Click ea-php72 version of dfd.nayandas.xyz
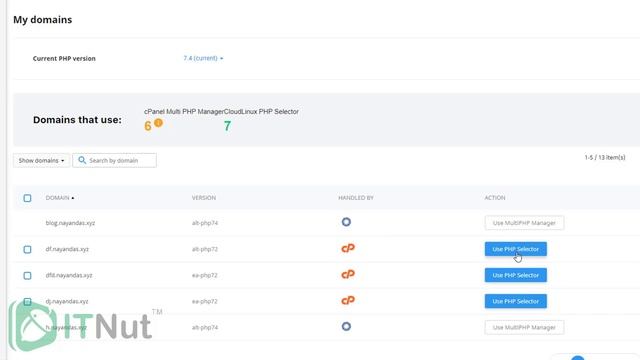 [x=204, y=275]
